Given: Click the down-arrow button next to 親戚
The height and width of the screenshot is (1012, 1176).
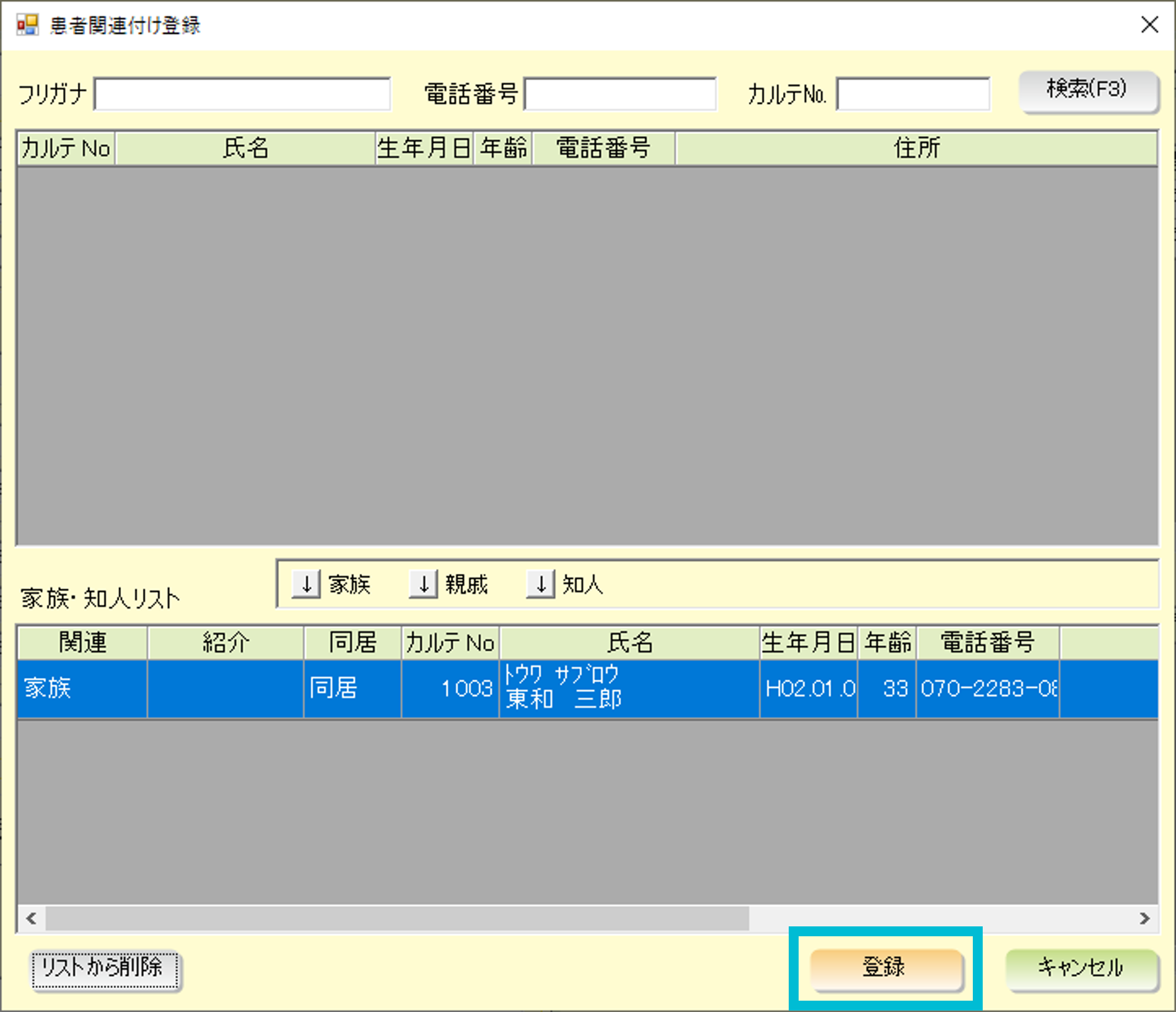Looking at the screenshot, I should (423, 585).
